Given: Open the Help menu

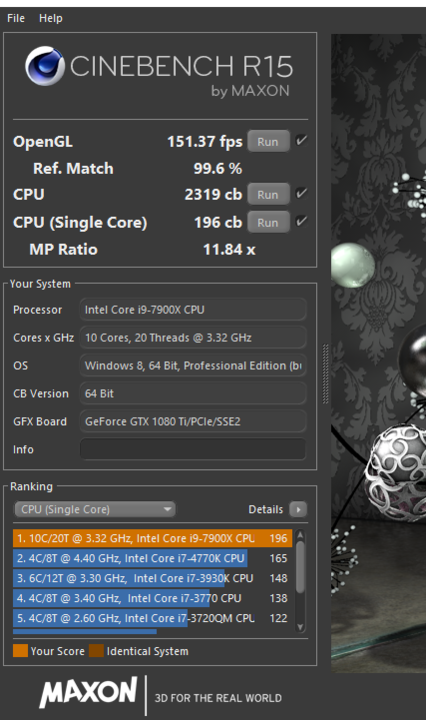Looking at the screenshot, I should 50,18.
